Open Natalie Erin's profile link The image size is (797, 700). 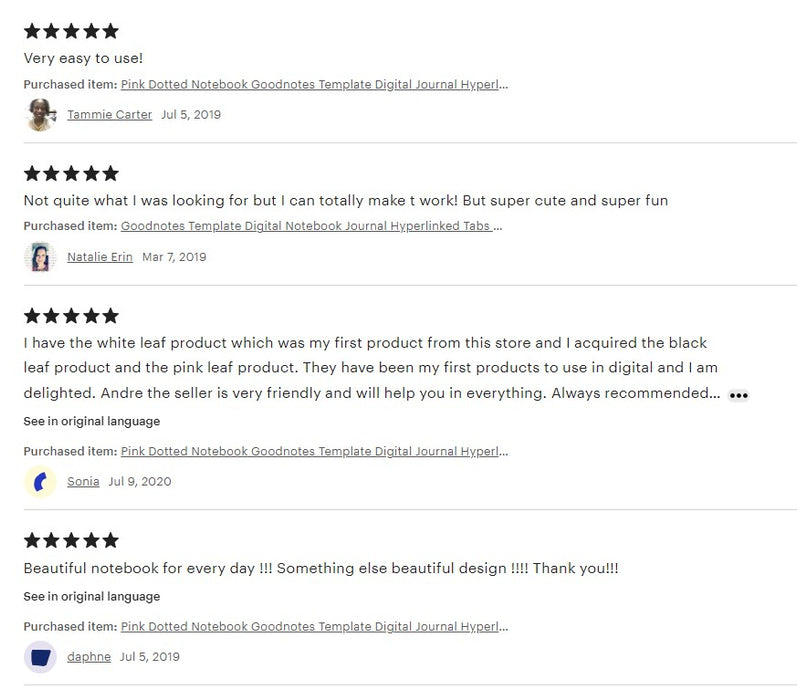pyautogui.click(x=100, y=257)
